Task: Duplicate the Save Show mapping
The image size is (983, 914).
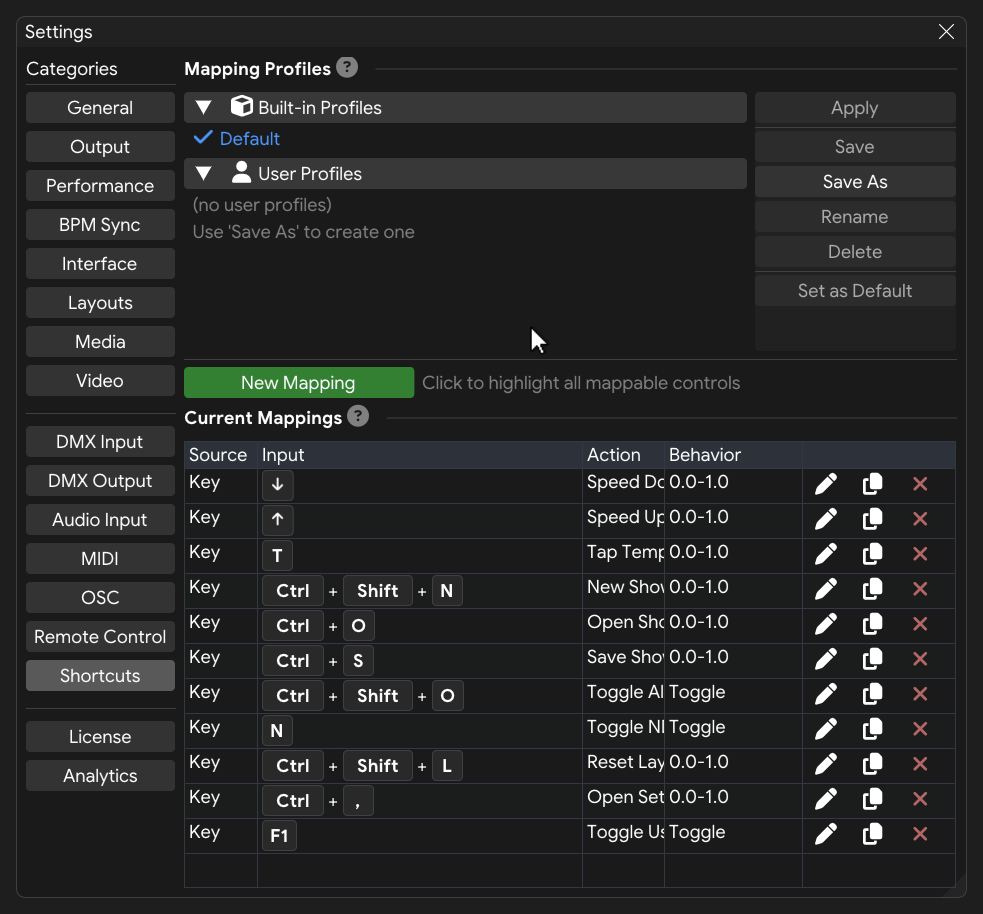Action: click(x=873, y=659)
